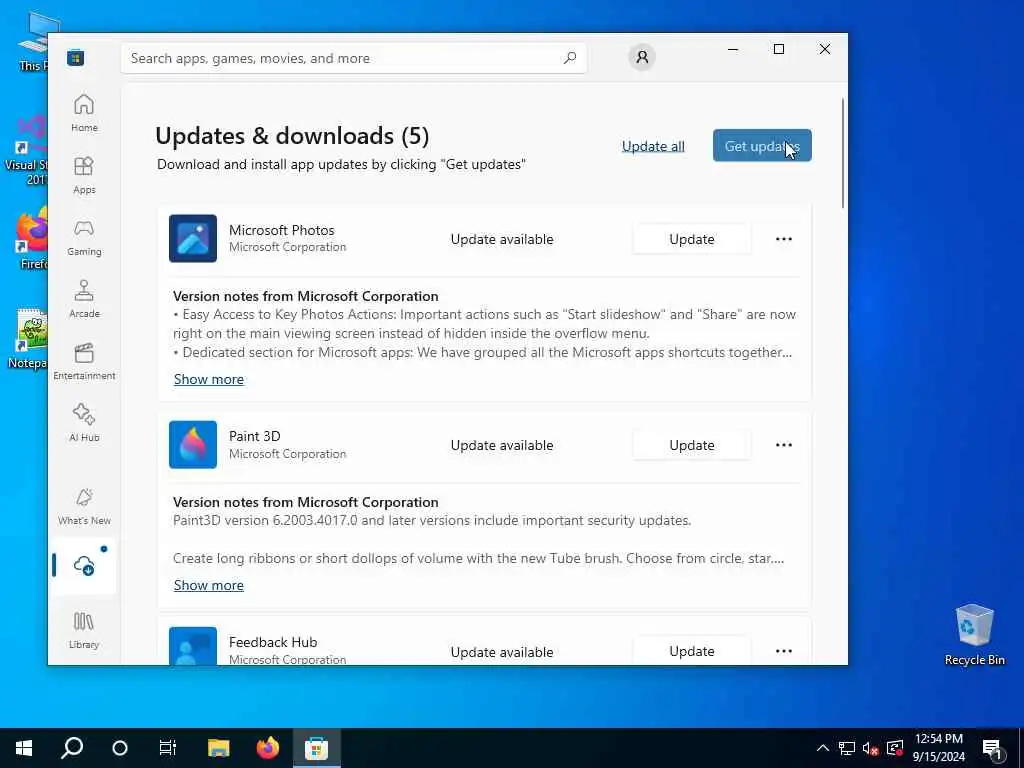Expand Show more for Microsoft Photos notes
This screenshot has width=1024, height=768.
click(209, 379)
